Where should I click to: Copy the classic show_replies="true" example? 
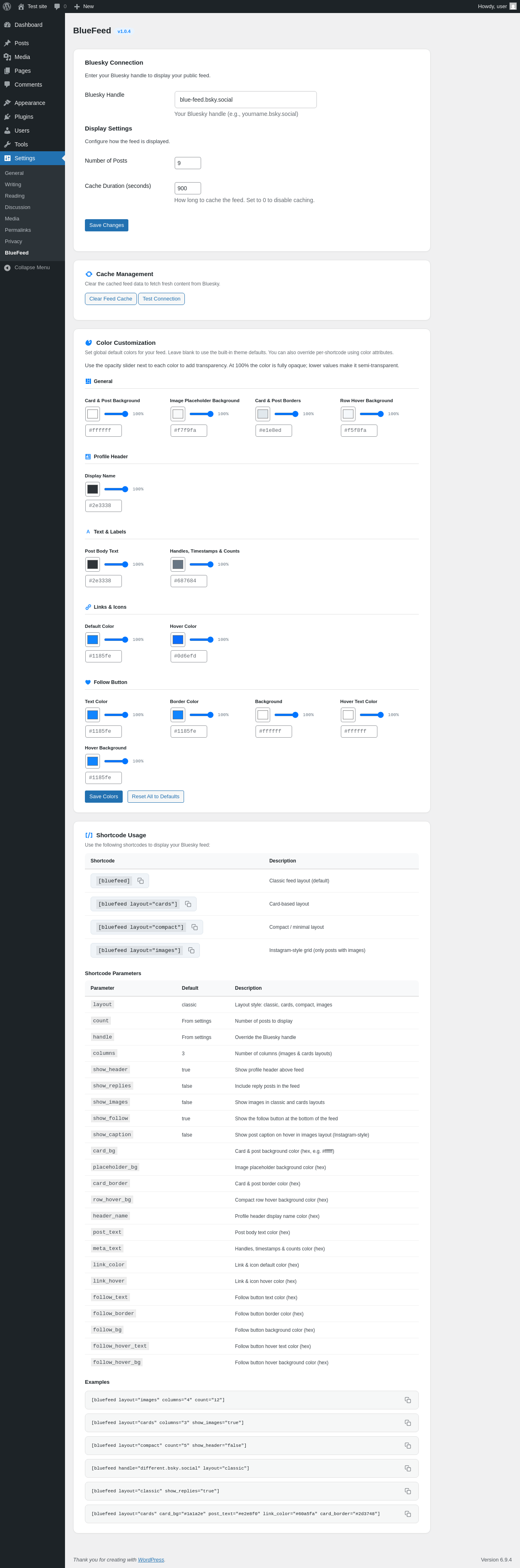[407, 1491]
